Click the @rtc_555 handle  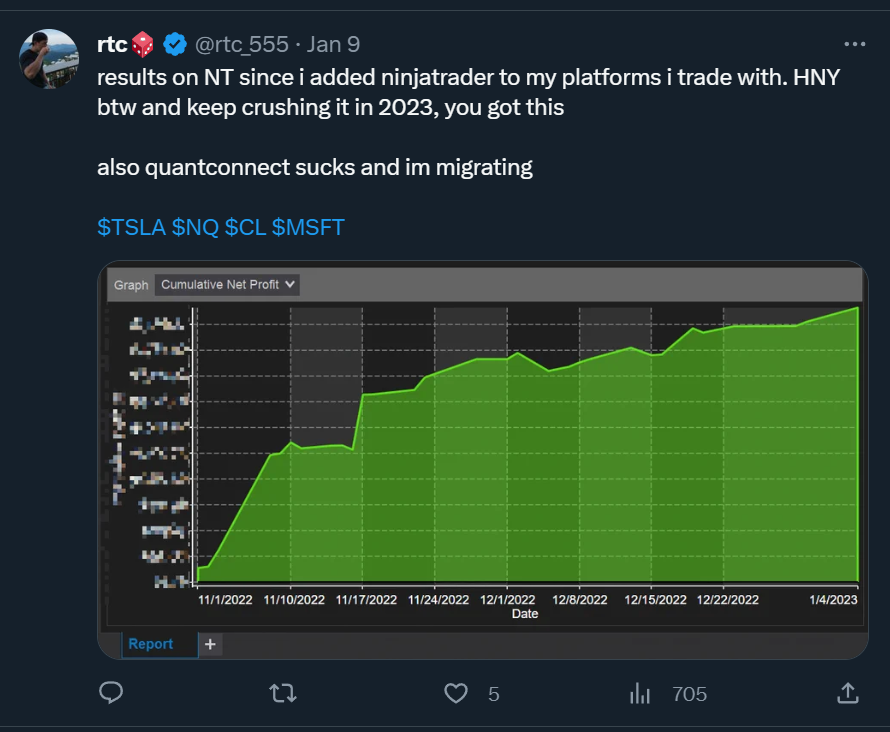(x=242, y=45)
